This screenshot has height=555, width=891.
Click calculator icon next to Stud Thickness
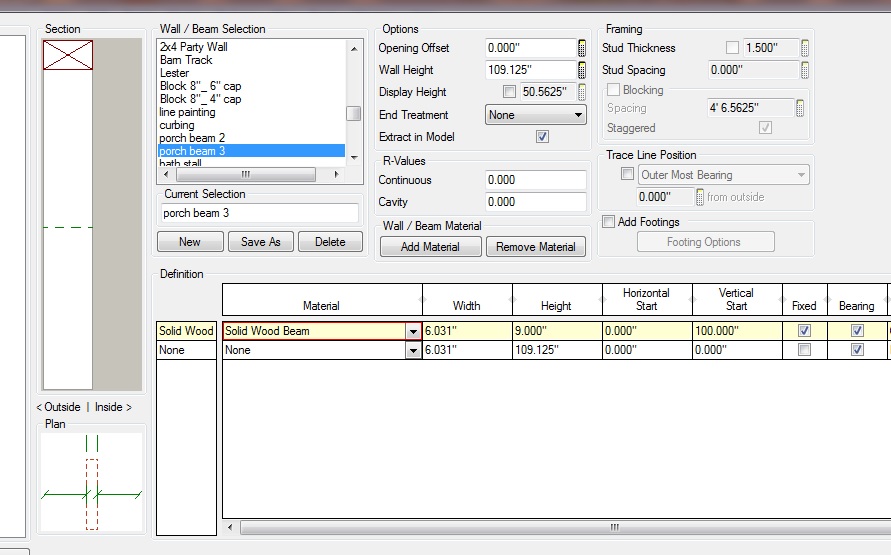coord(805,48)
